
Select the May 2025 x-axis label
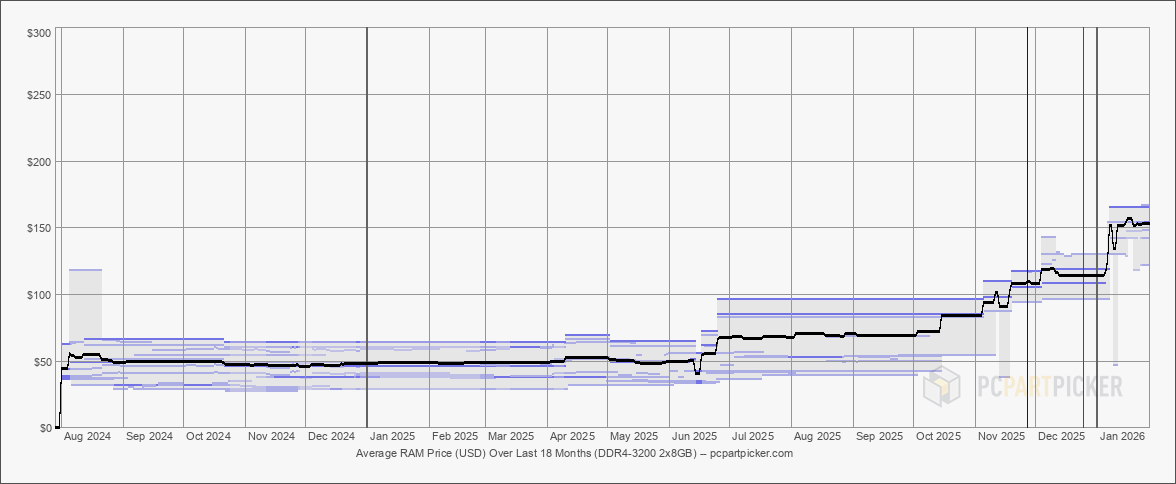[633, 436]
